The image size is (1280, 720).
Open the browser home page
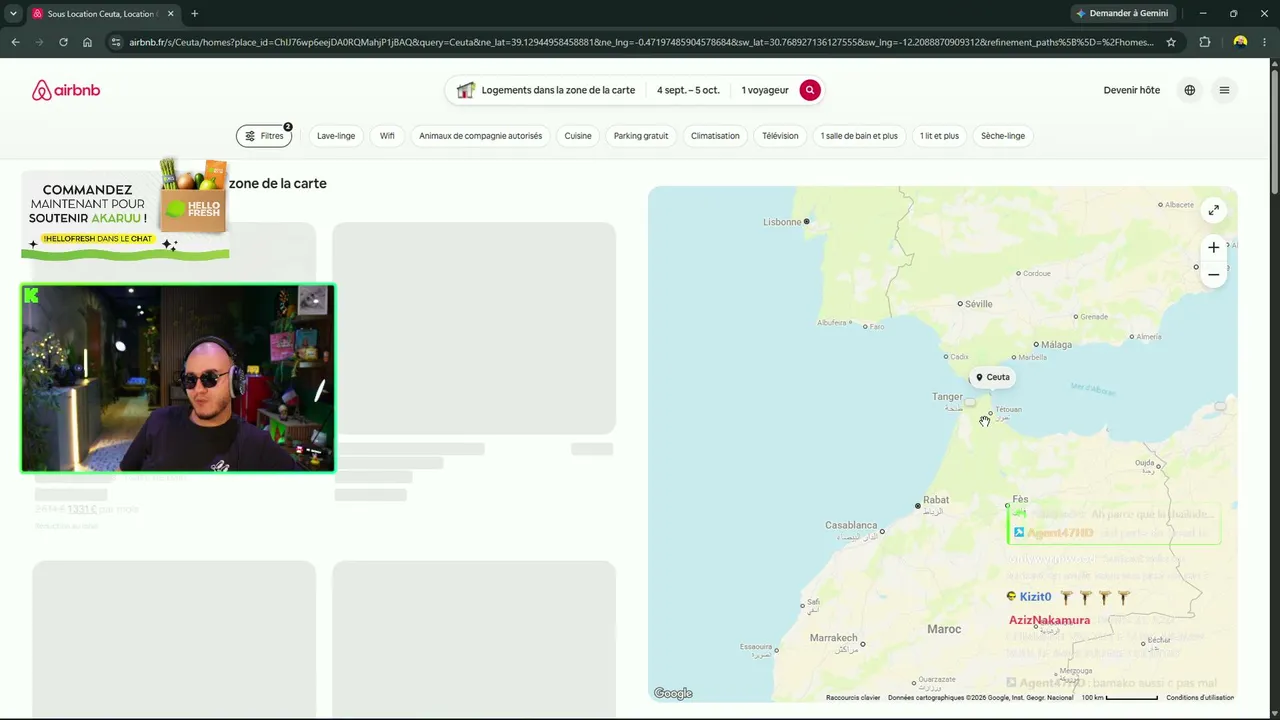pos(87,42)
